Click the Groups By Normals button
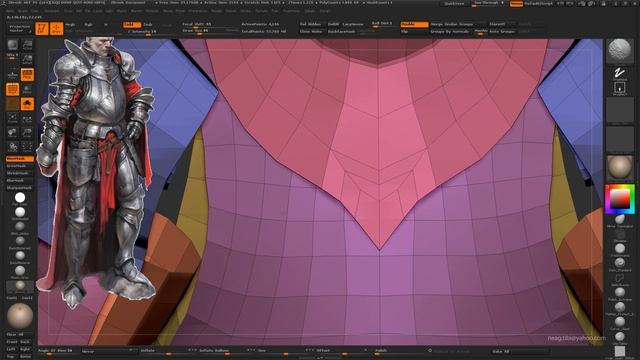This screenshot has height=360, width=640. [x=451, y=31]
